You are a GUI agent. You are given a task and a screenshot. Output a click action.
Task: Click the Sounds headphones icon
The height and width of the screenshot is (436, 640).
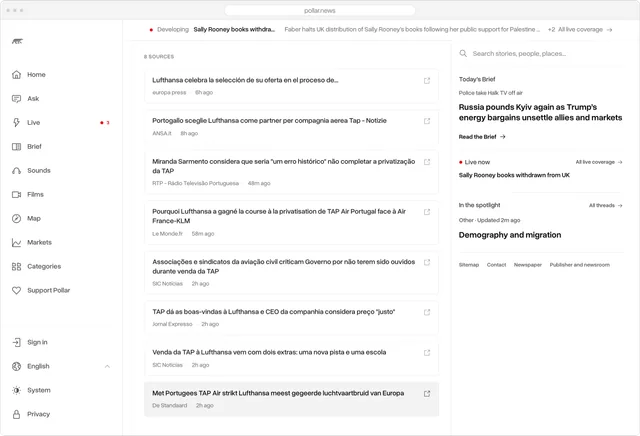[x=16, y=171]
